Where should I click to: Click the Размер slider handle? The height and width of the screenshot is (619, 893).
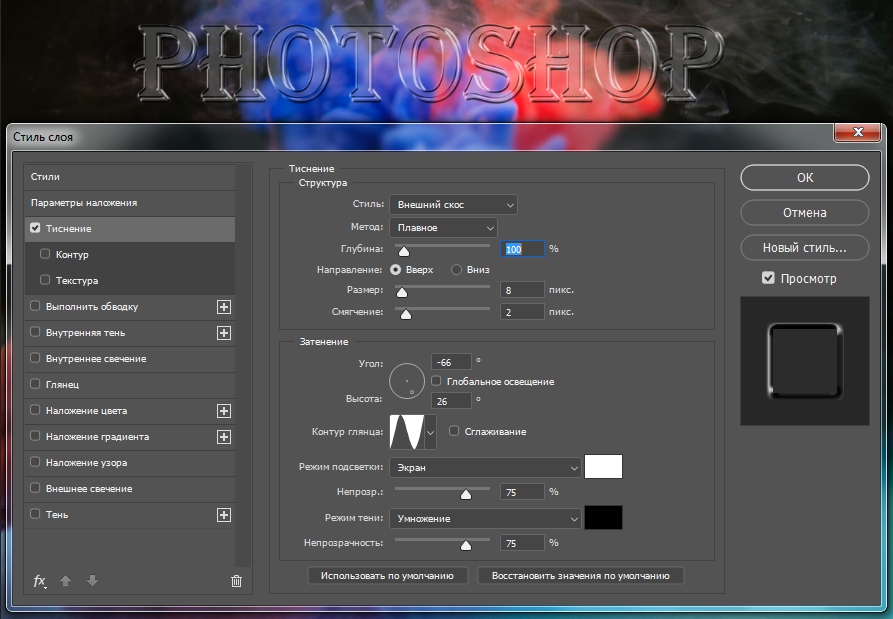pyautogui.click(x=402, y=292)
